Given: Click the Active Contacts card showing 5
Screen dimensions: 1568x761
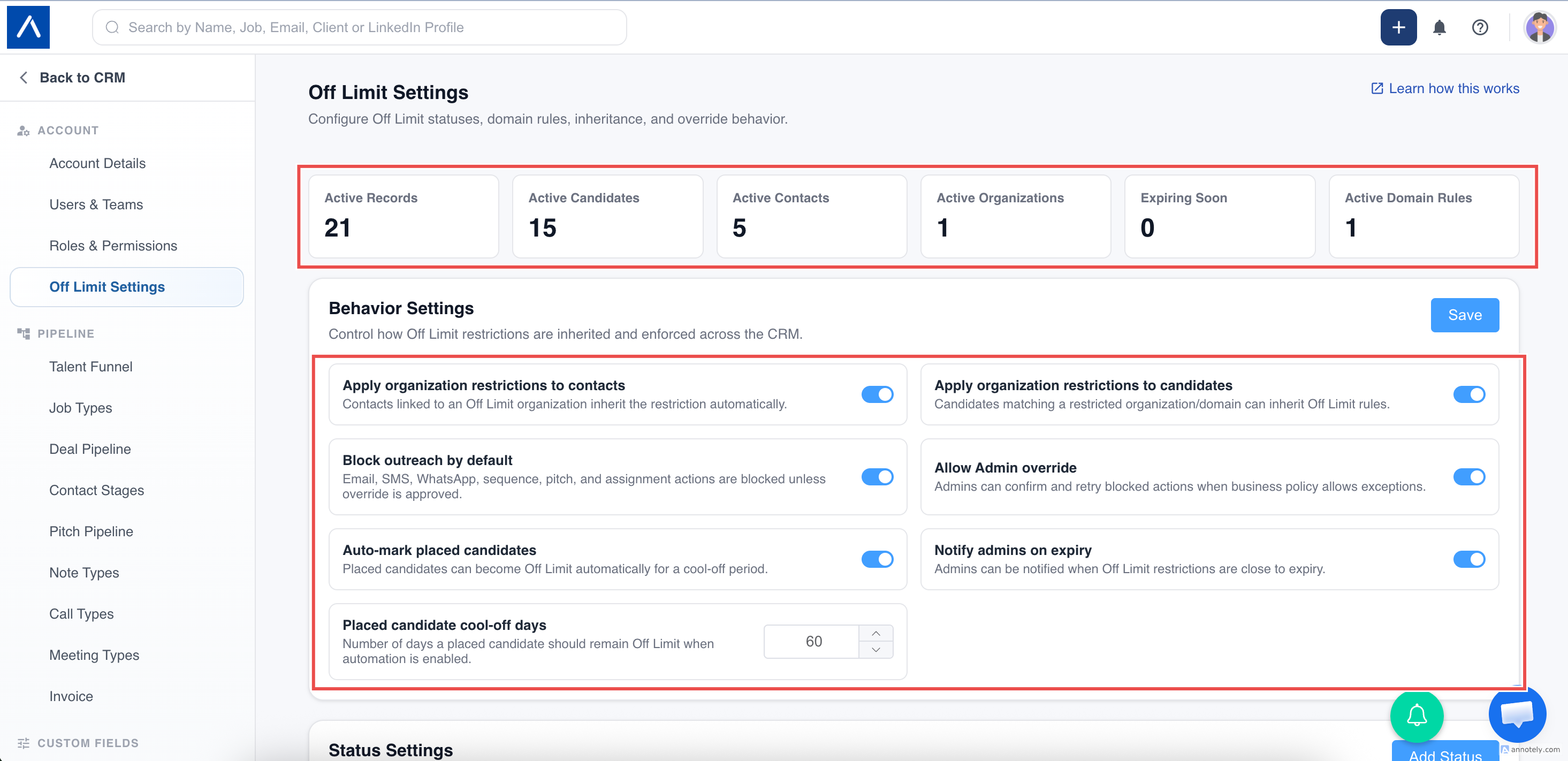Looking at the screenshot, I should (x=811, y=216).
